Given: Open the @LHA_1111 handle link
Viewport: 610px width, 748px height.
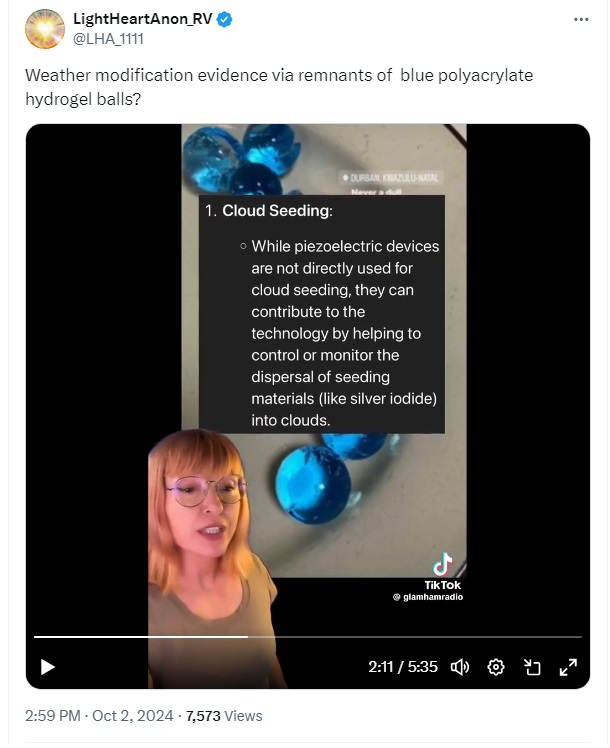Looking at the screenshot, I should pyautogui.click(x=108, y=39).
